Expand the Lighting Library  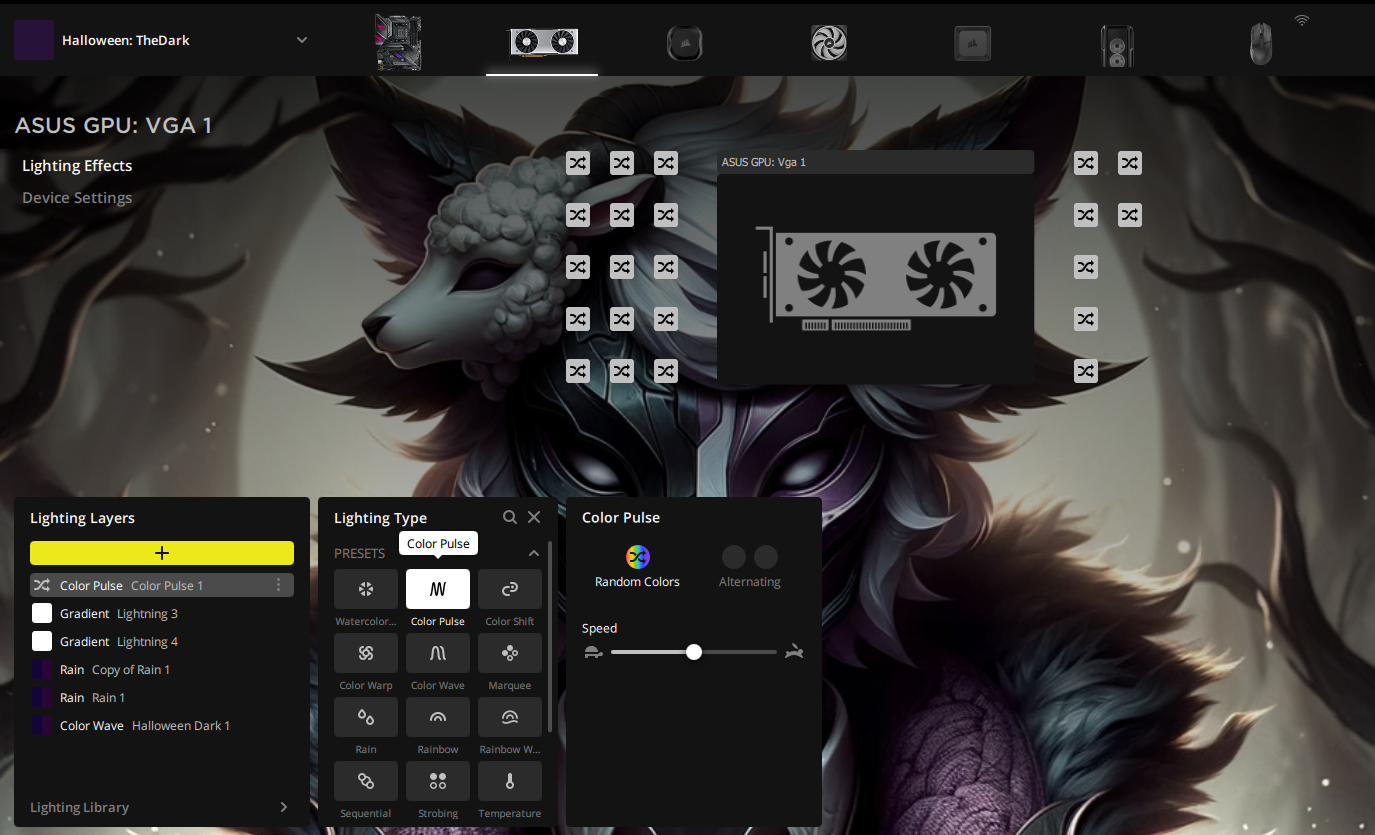click(x=160, y=807)
